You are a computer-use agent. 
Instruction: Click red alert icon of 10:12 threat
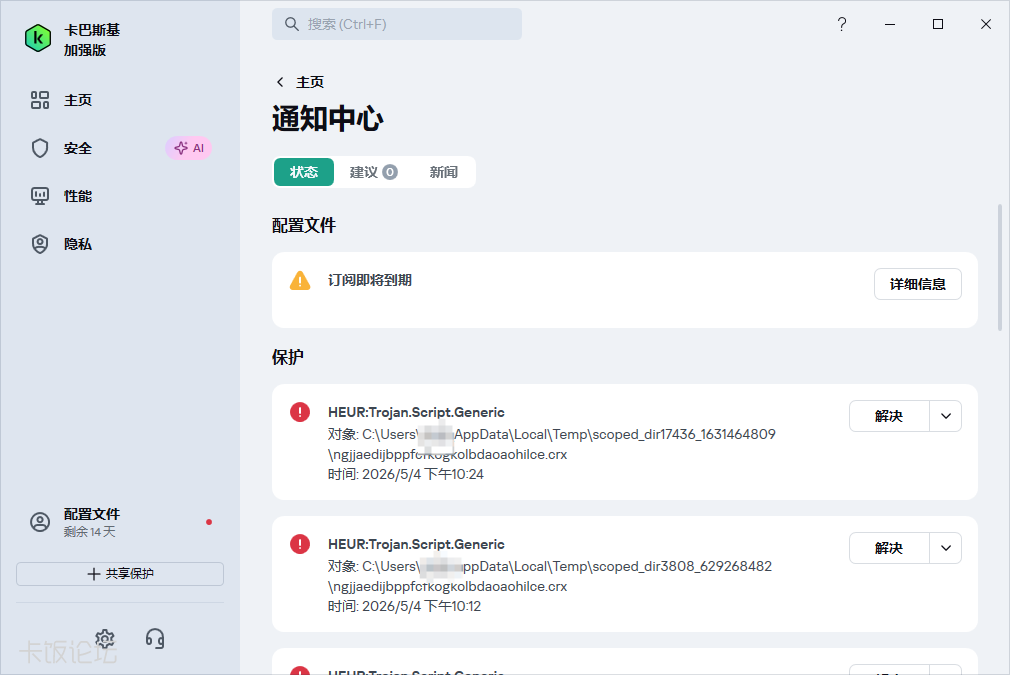coord(300,544)
